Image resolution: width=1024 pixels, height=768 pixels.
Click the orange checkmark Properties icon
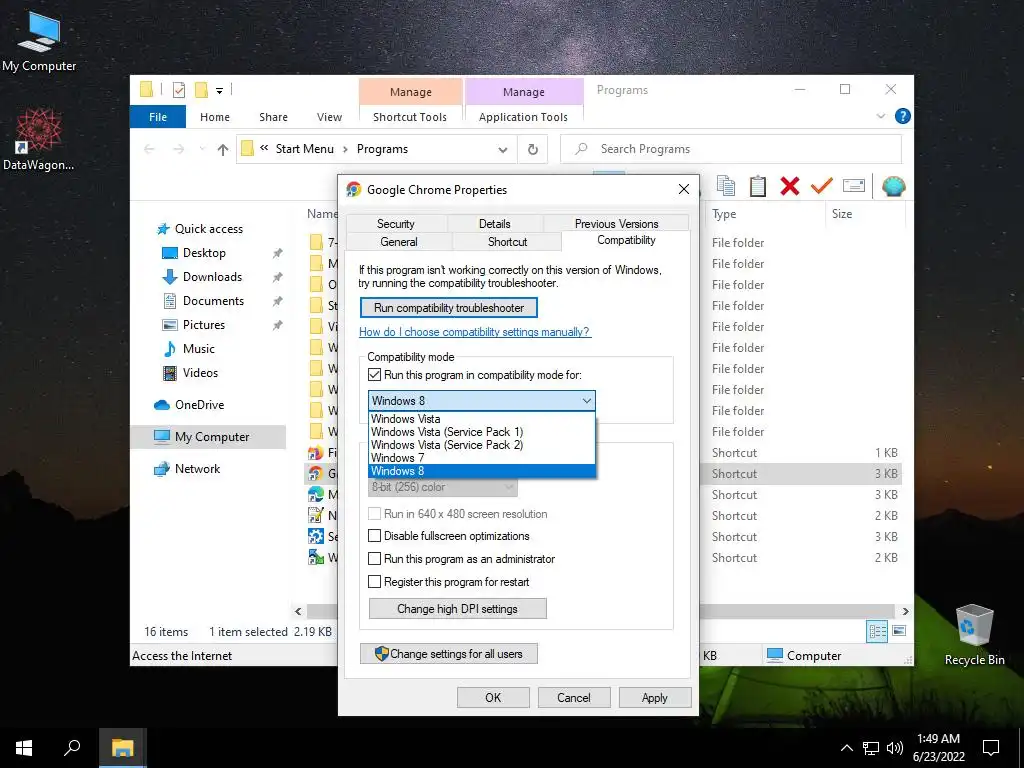pos(822,186)
